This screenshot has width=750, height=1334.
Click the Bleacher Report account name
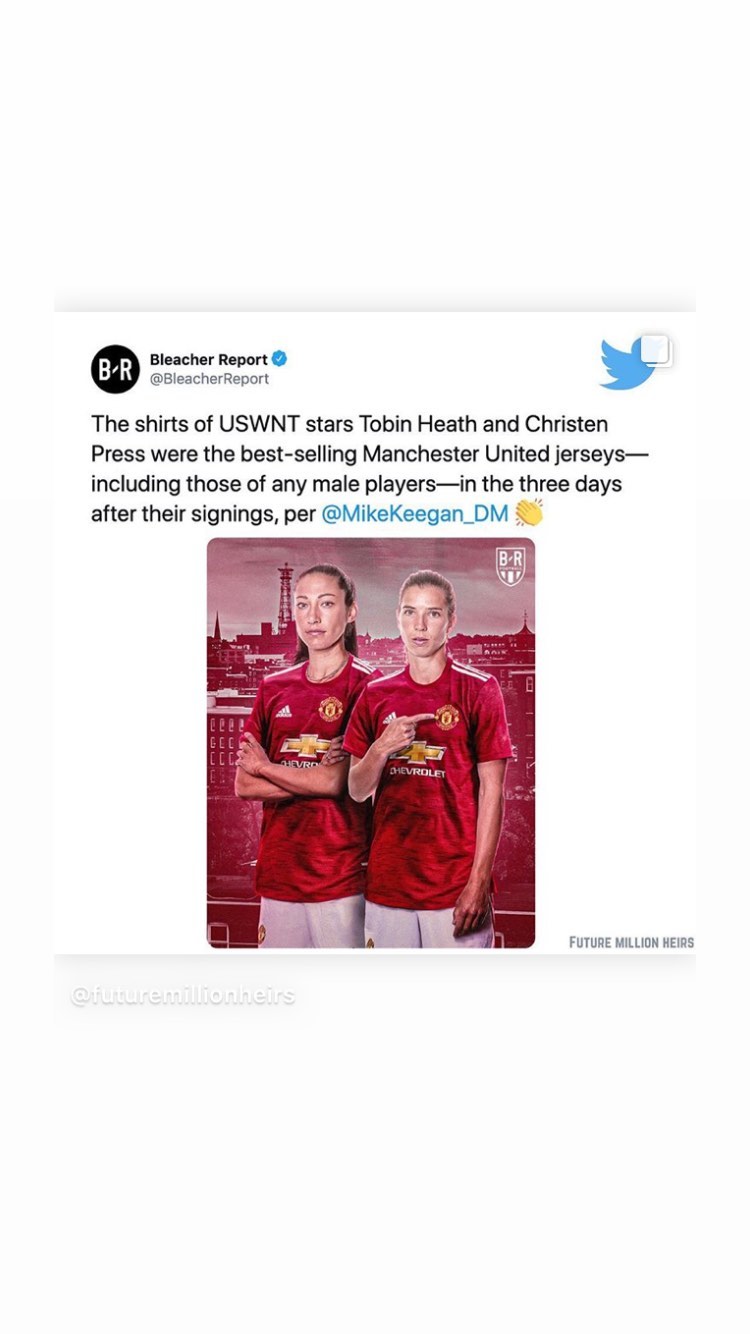pos(209,359)
